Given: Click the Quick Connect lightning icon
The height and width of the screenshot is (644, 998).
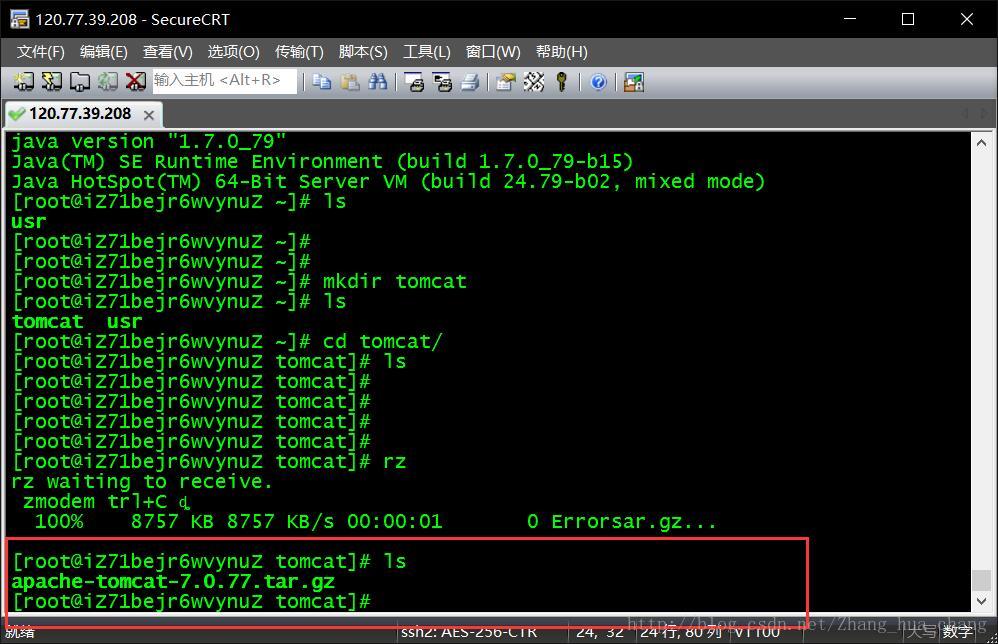Looking at the screenshot, I should [x=52, y=81].
